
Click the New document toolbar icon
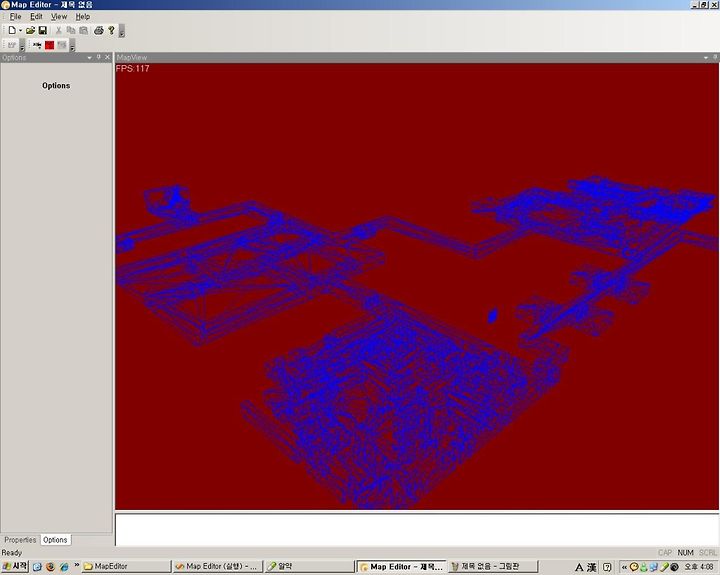11,30
